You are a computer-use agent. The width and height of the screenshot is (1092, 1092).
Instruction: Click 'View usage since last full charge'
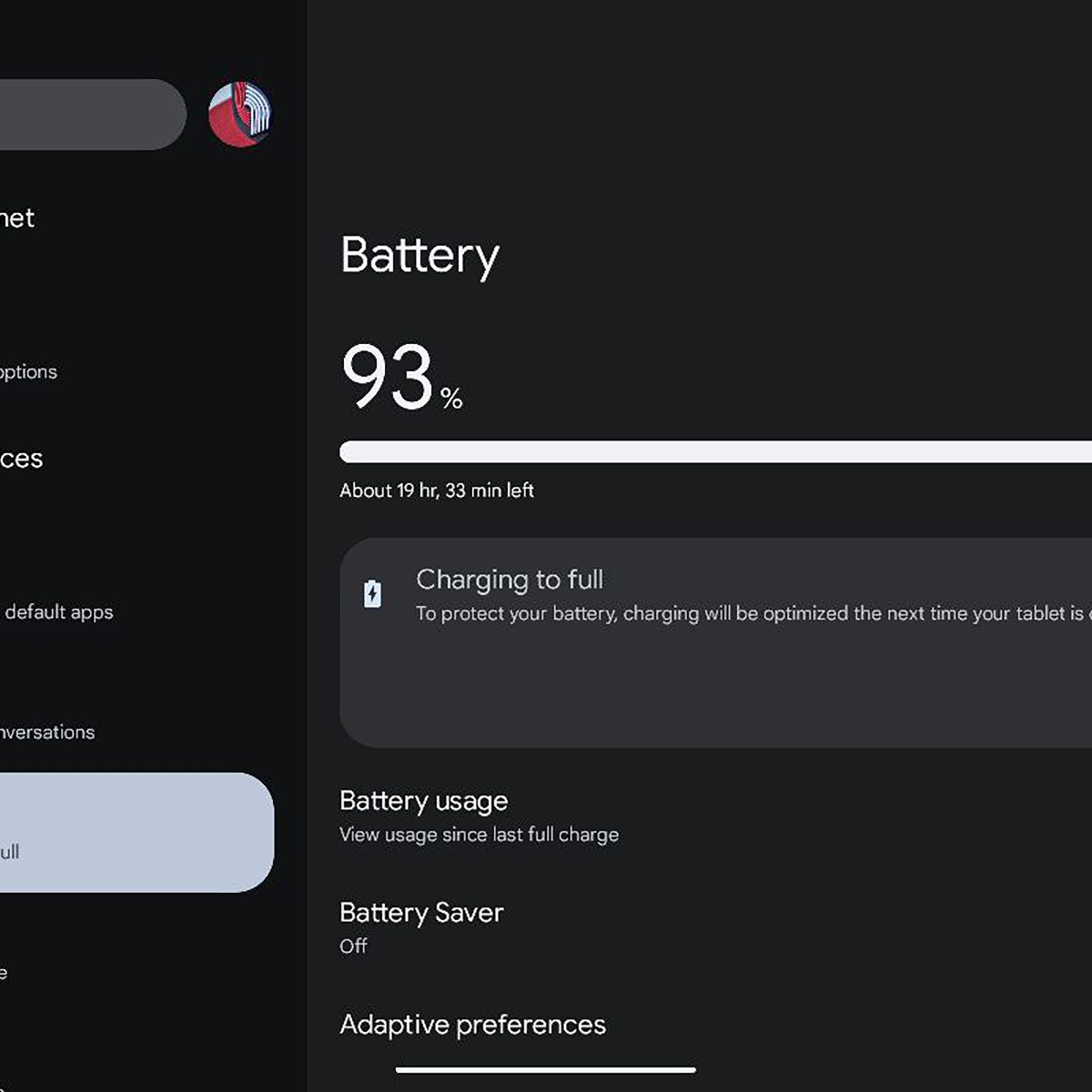pyautogui.click(x=479, y=834)
